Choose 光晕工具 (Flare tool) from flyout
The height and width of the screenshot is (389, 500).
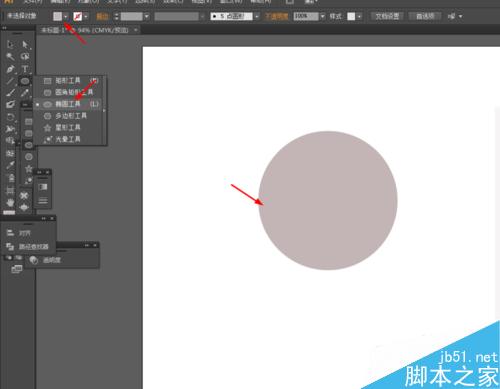(x=68, y=139)
